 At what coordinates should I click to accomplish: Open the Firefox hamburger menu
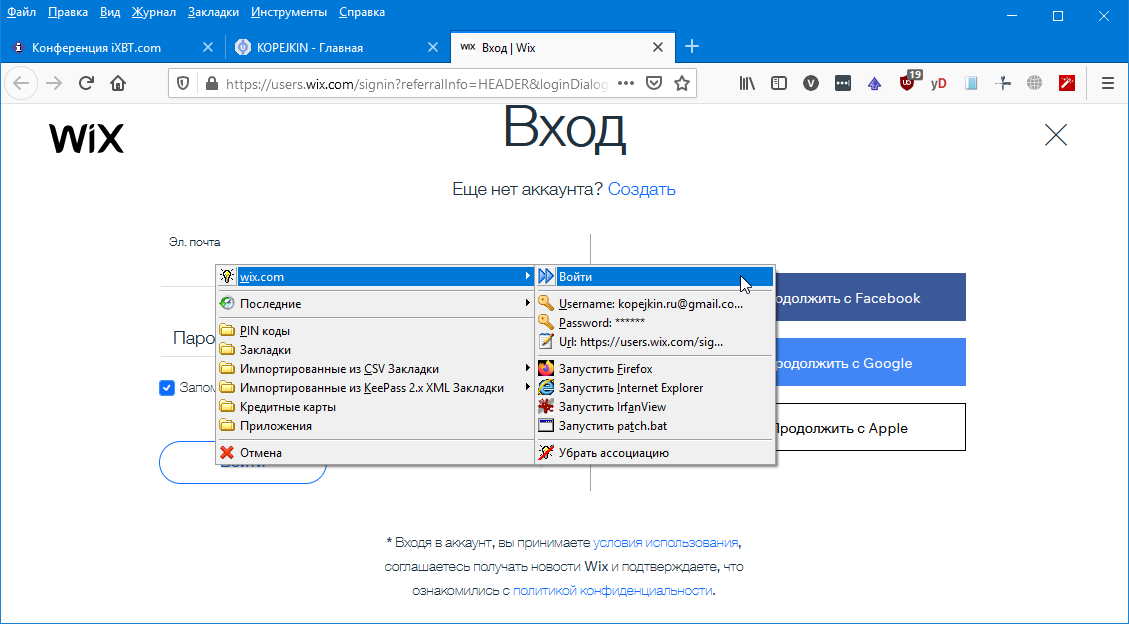coord(1108,83)
